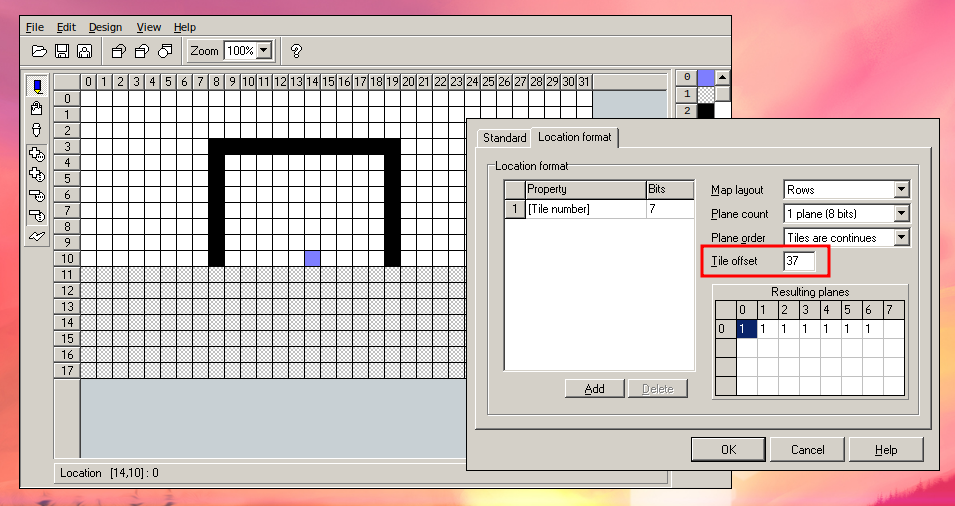Viewport: 955px width, 506px height.
Task: Click the Save floppy disk icon
Action: click(x=62, y=51)
